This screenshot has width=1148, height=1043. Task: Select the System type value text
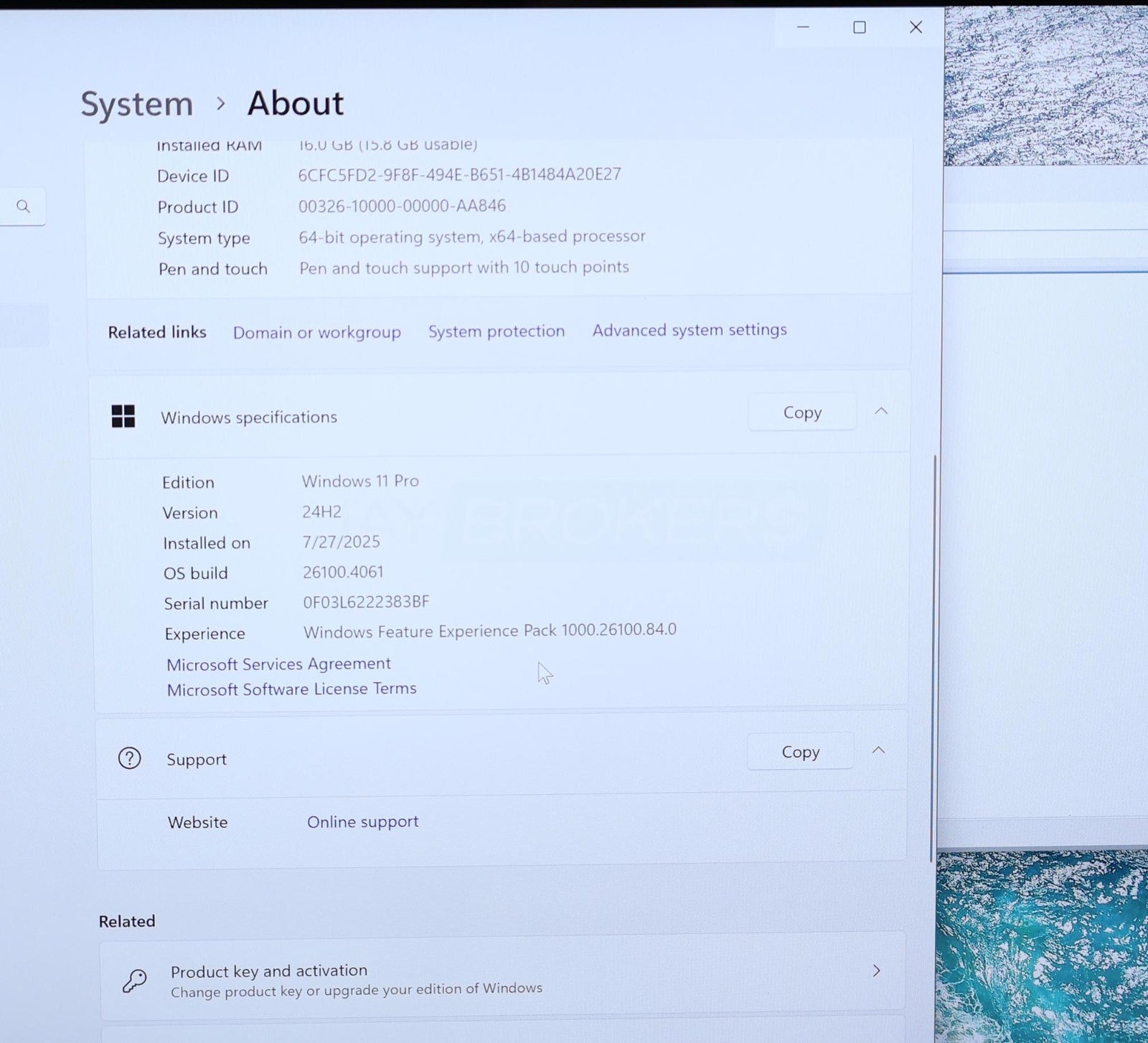tap(472, 236)
